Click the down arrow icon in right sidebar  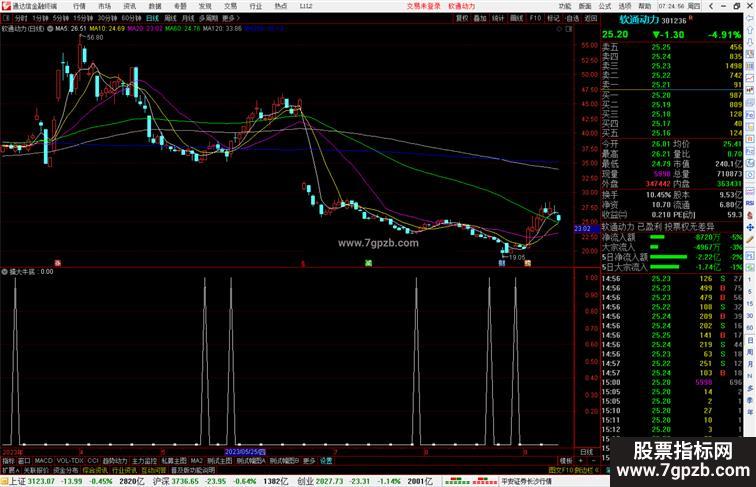(750, 42)
